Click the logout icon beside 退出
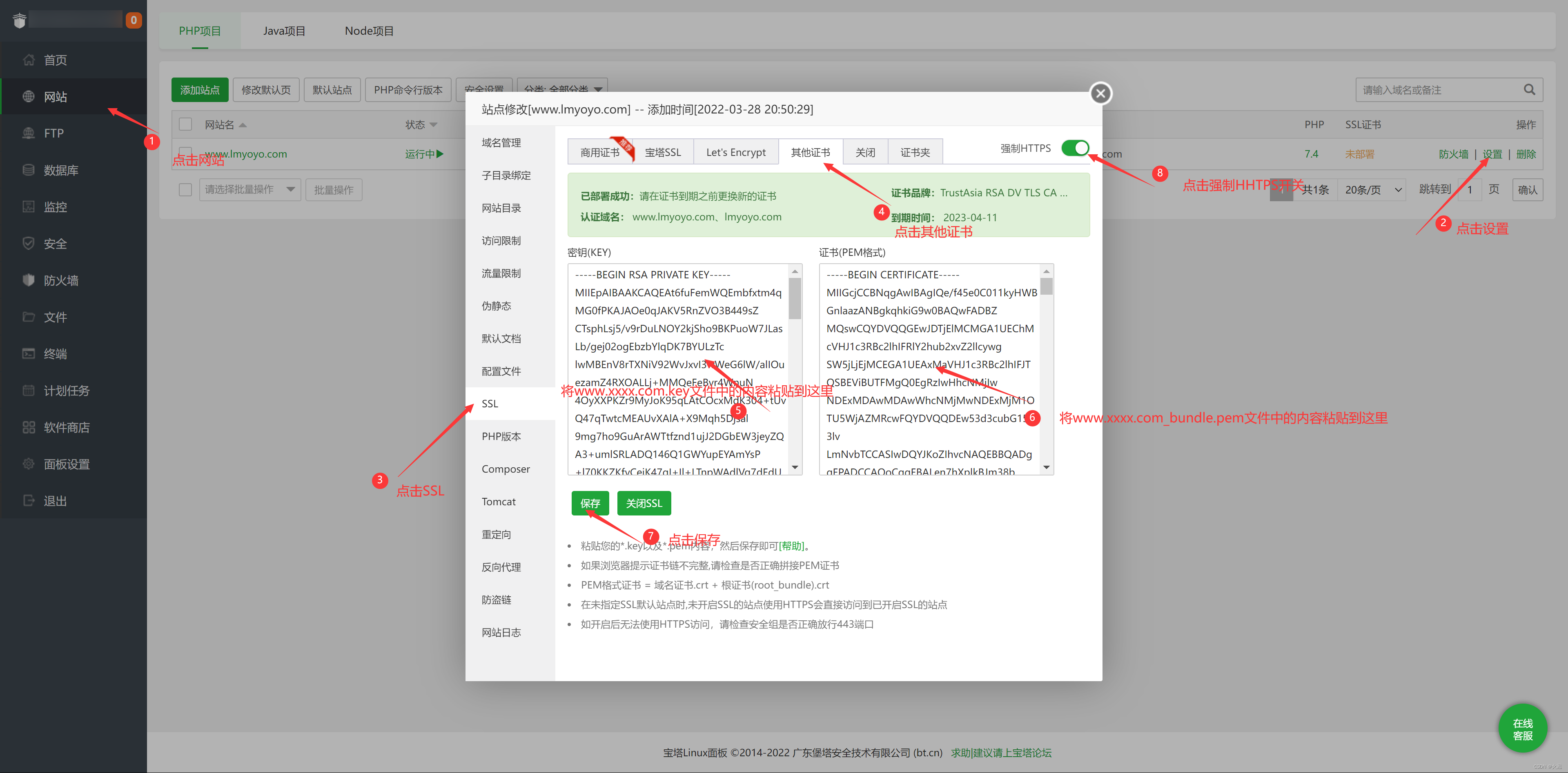 coord(28,500)
